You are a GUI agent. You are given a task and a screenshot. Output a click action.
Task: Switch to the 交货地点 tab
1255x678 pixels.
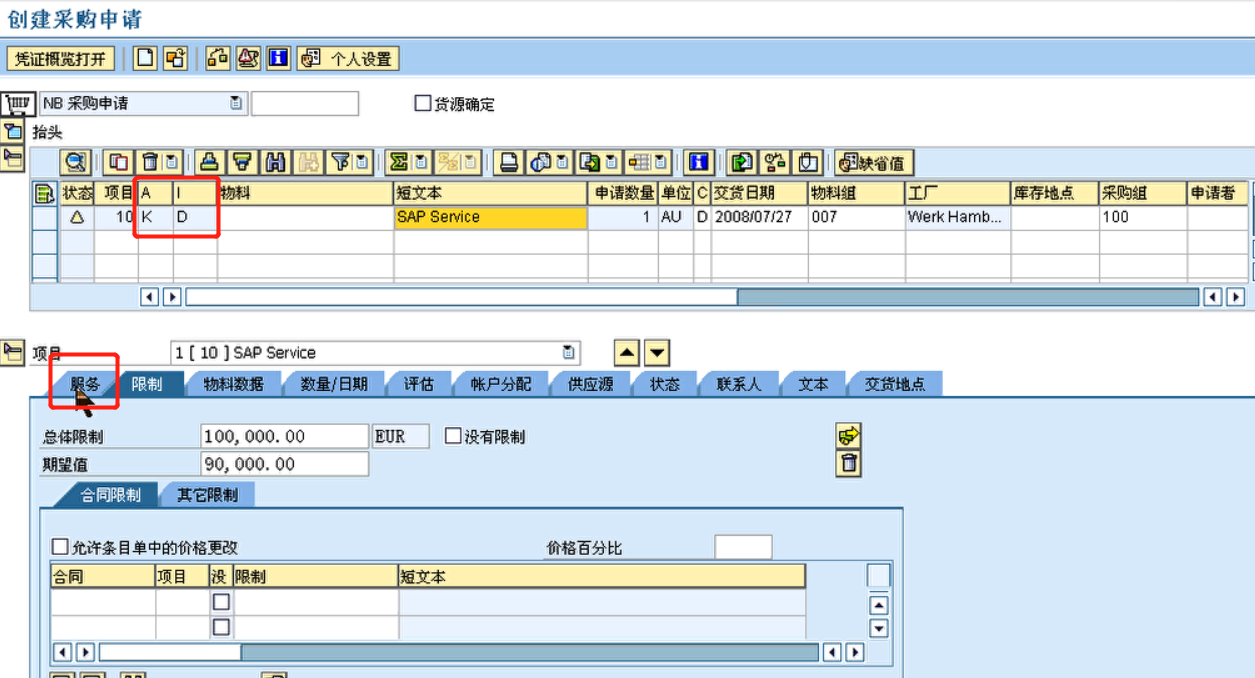895,384
